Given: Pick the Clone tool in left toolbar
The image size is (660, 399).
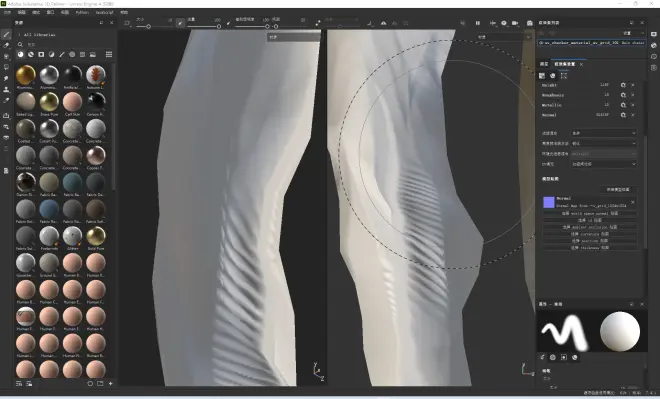Looking at the screenshot, I should [6, 89].
